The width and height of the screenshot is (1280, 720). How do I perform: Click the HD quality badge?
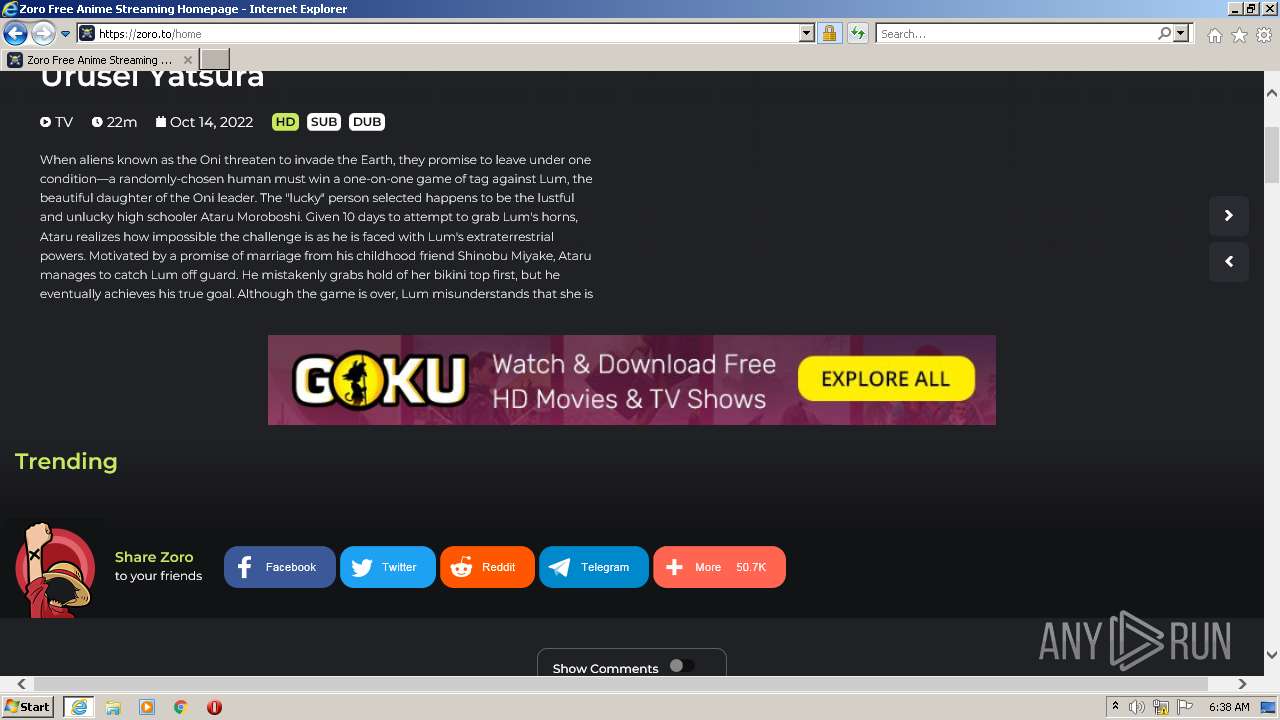pos(285,122)
